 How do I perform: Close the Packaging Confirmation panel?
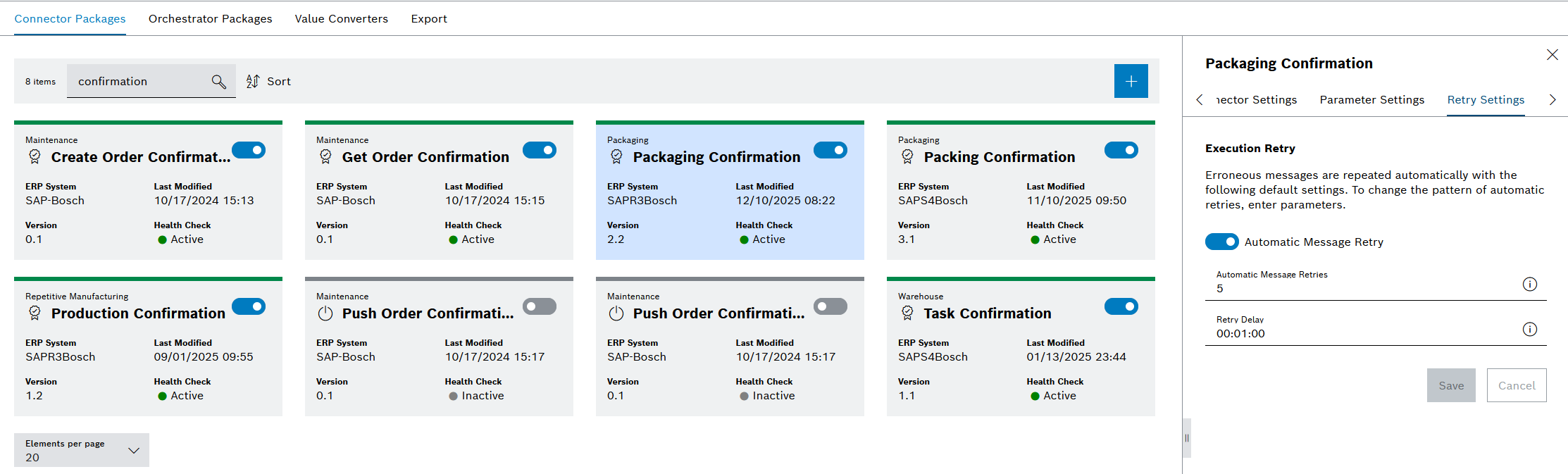pos(1552,55)
